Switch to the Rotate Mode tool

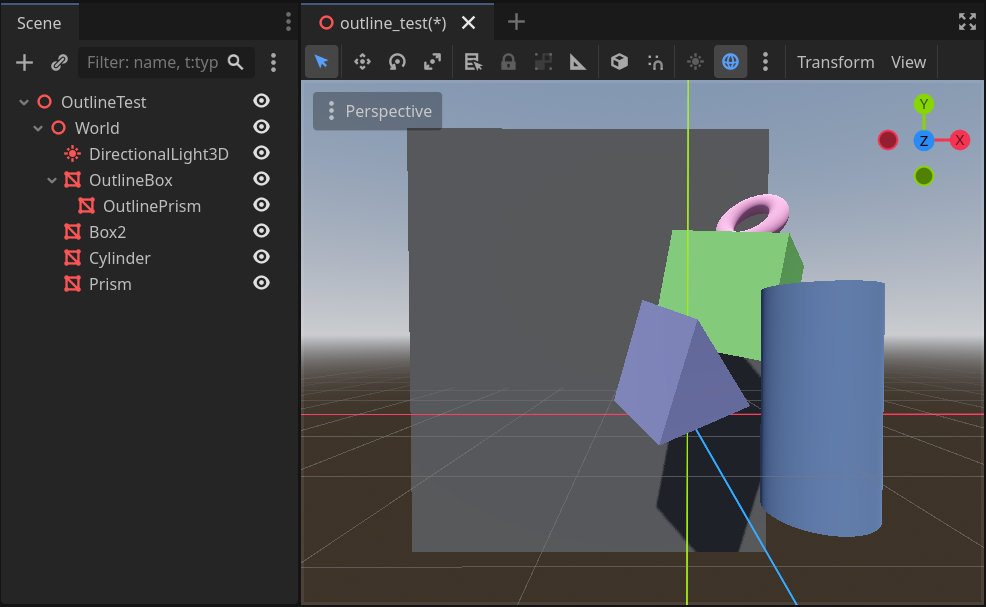pyautogui.click(x=397, y=62)
